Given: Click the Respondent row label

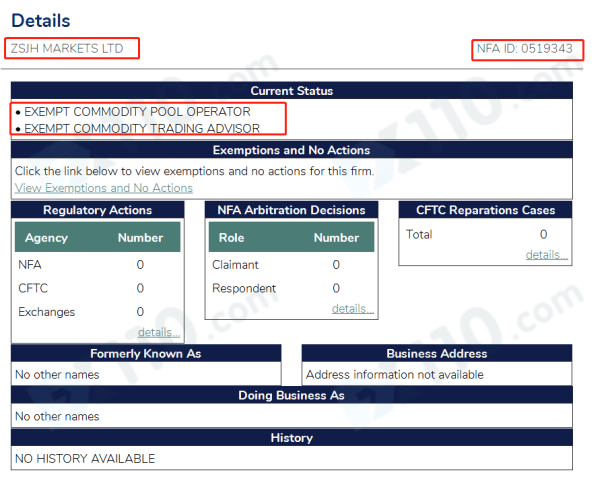Looking at the screenshot, I should pyautogui.click(x=244, y=288).
